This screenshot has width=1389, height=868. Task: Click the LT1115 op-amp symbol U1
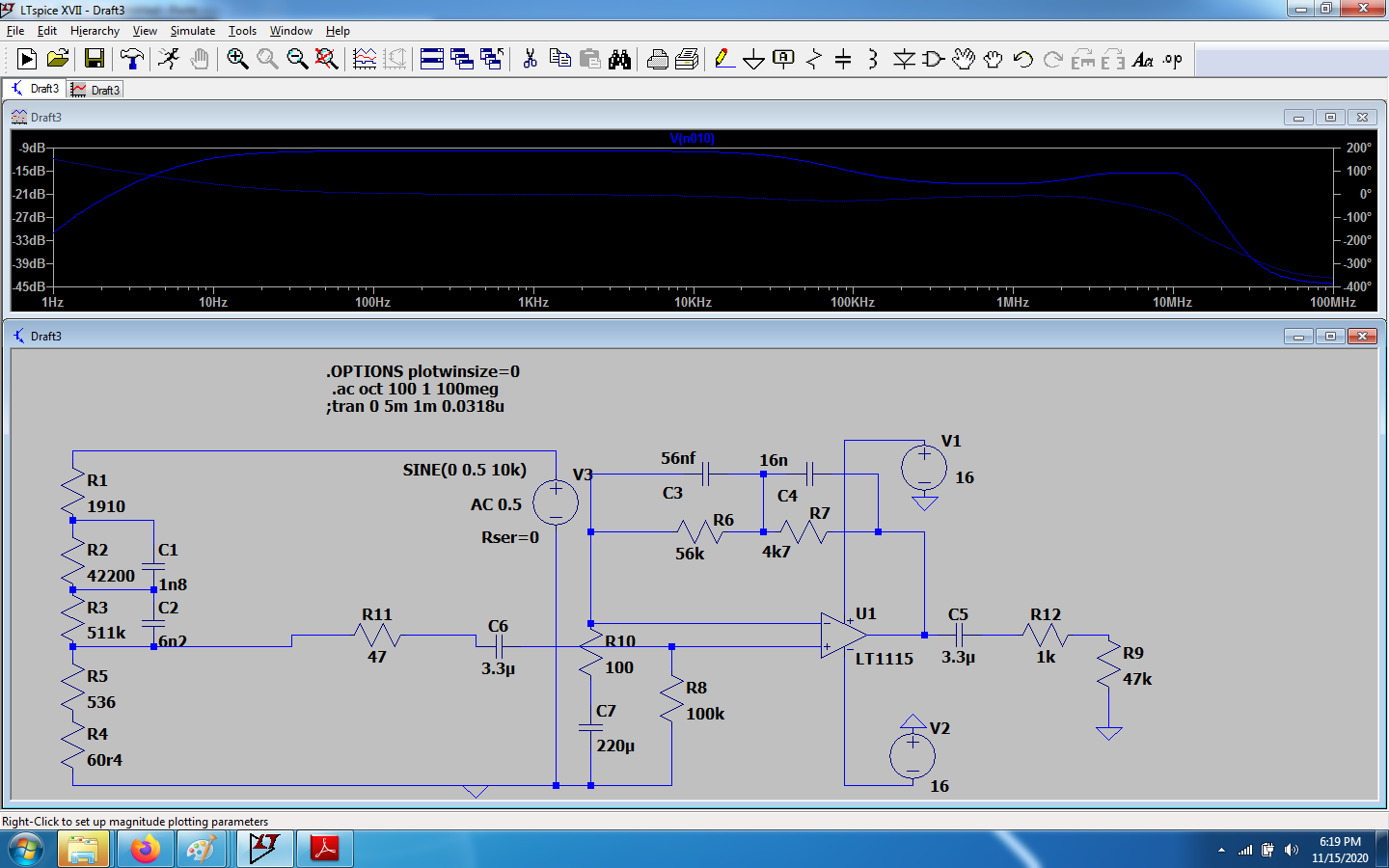pyautogui.click(x=843, y=636)
